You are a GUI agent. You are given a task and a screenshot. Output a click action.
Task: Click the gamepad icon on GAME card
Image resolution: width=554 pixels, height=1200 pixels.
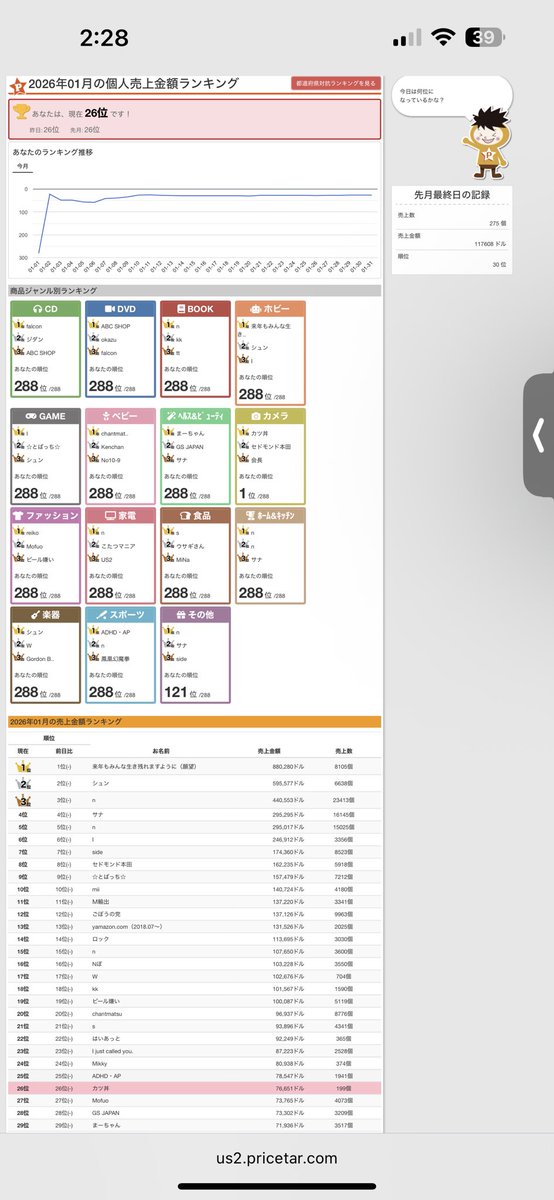coord(31,414)
